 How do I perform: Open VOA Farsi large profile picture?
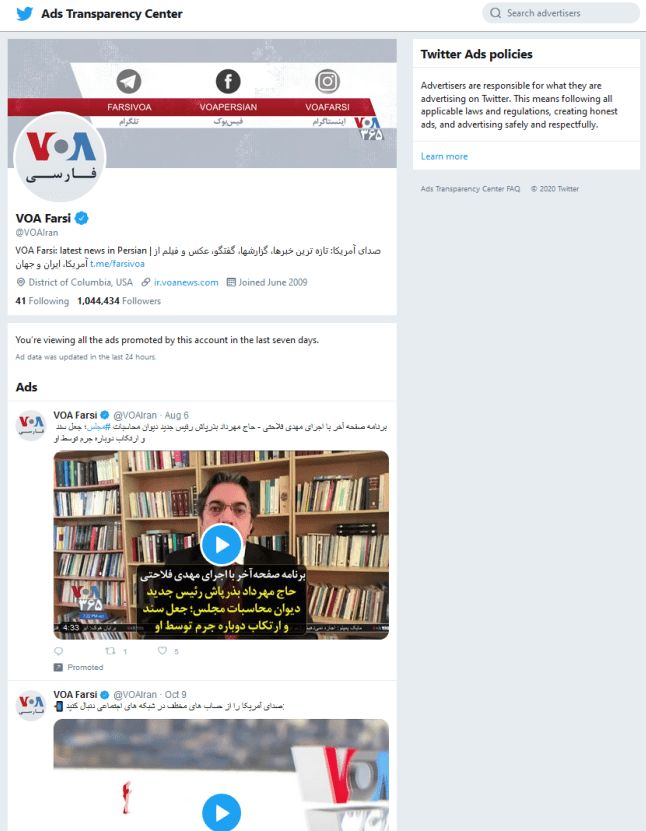click(60, 157)
